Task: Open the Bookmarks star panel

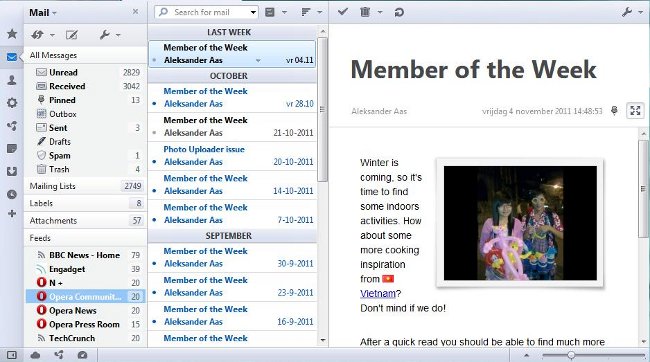Action: pyautogui.click(x=12, y=34)
